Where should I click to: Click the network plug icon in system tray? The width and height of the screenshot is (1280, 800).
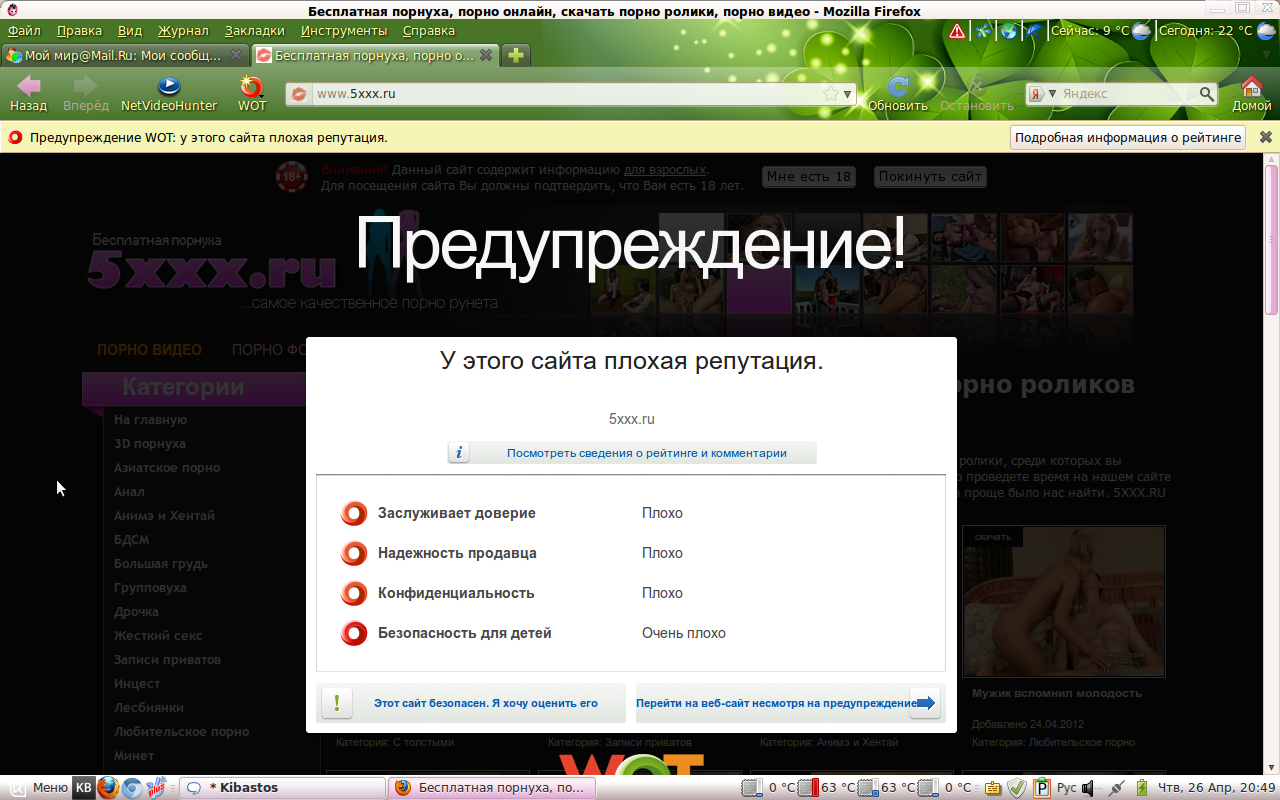coord(1117,788)
